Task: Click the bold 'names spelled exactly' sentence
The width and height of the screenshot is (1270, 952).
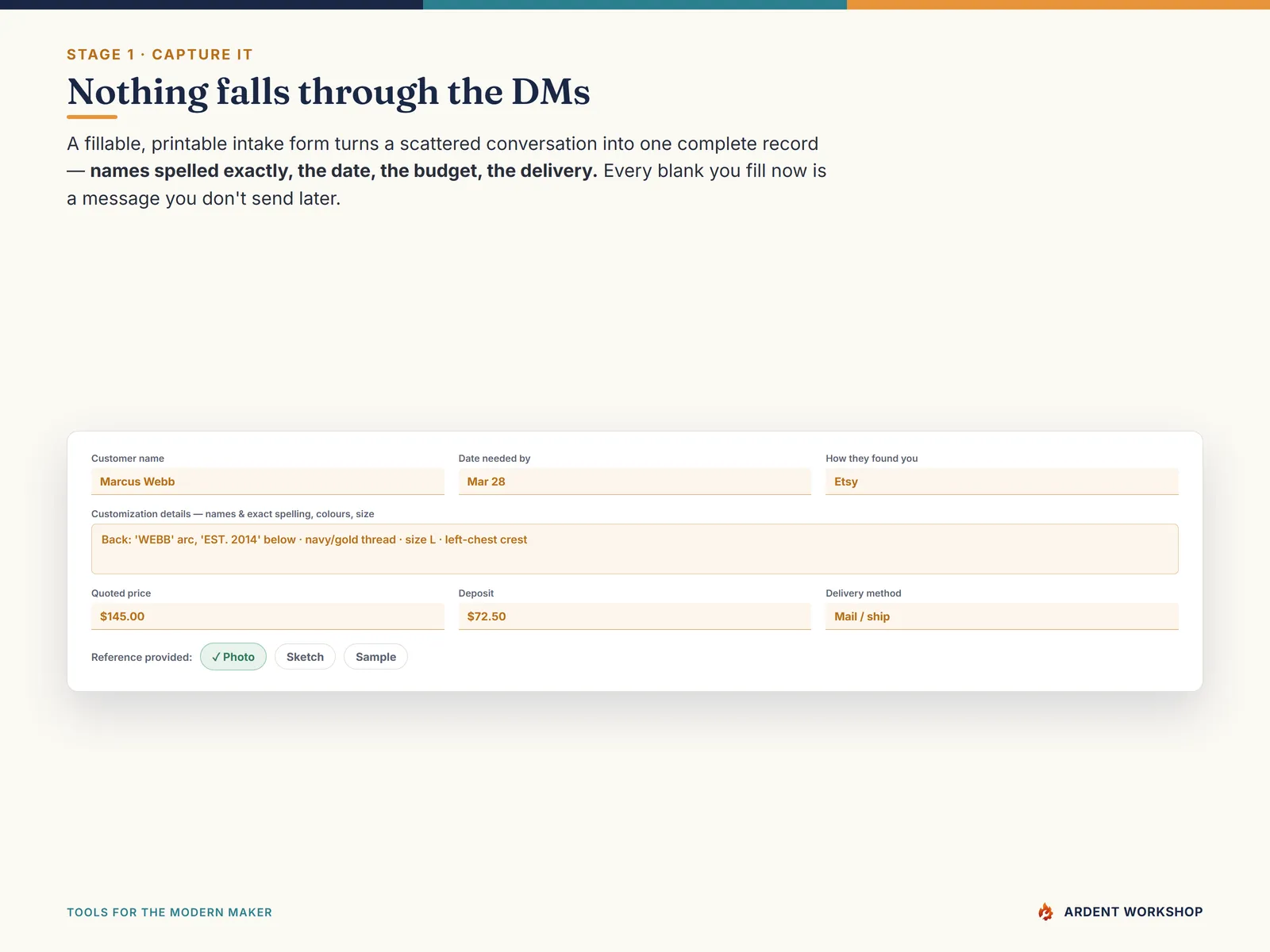Action: 344,171
